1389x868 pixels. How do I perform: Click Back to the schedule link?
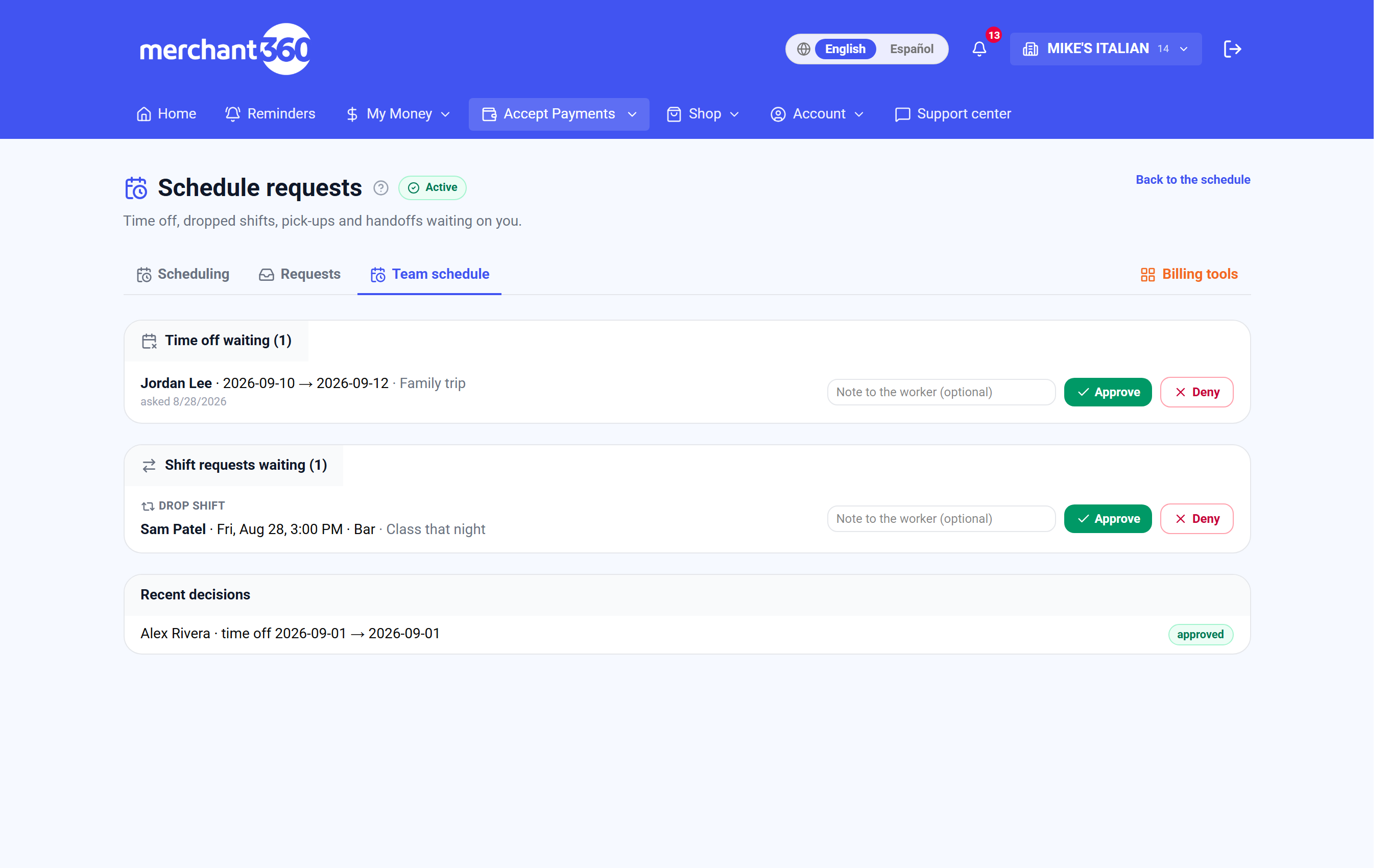click(1193, 180)
